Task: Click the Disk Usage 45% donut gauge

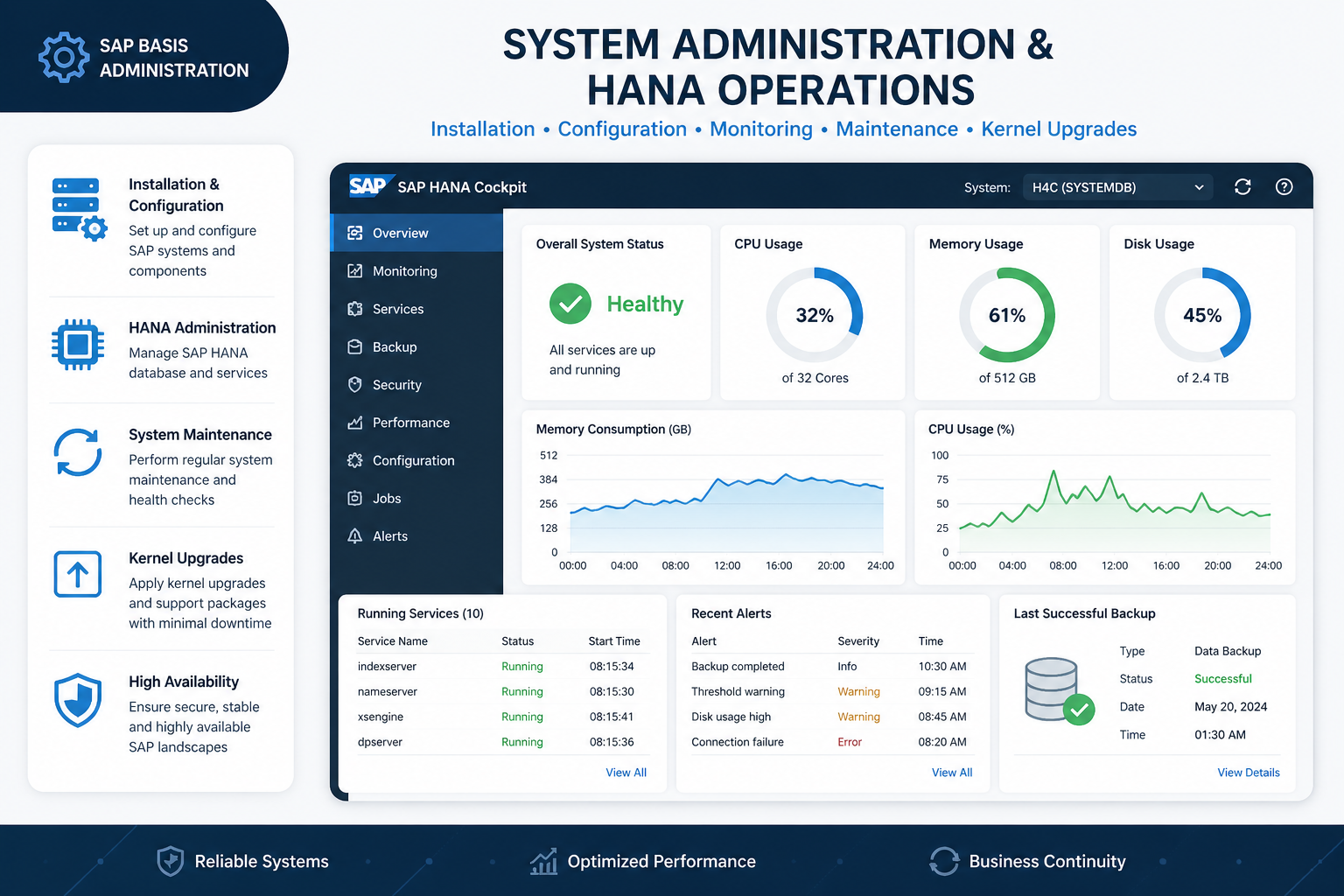Action: (x=1202, y=315)
